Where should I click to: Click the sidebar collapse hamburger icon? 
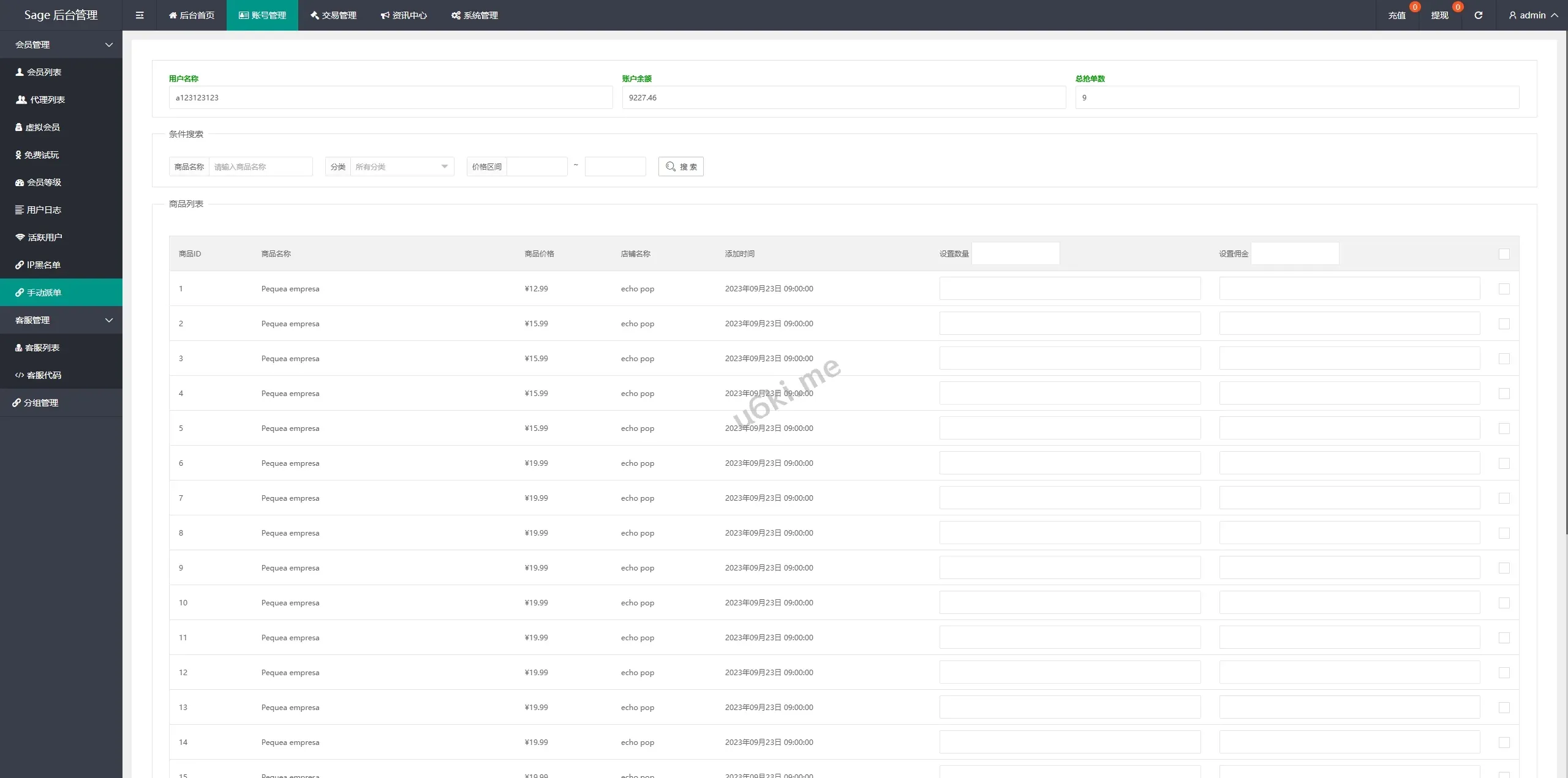pyautogui.click(x=140, y=15)
